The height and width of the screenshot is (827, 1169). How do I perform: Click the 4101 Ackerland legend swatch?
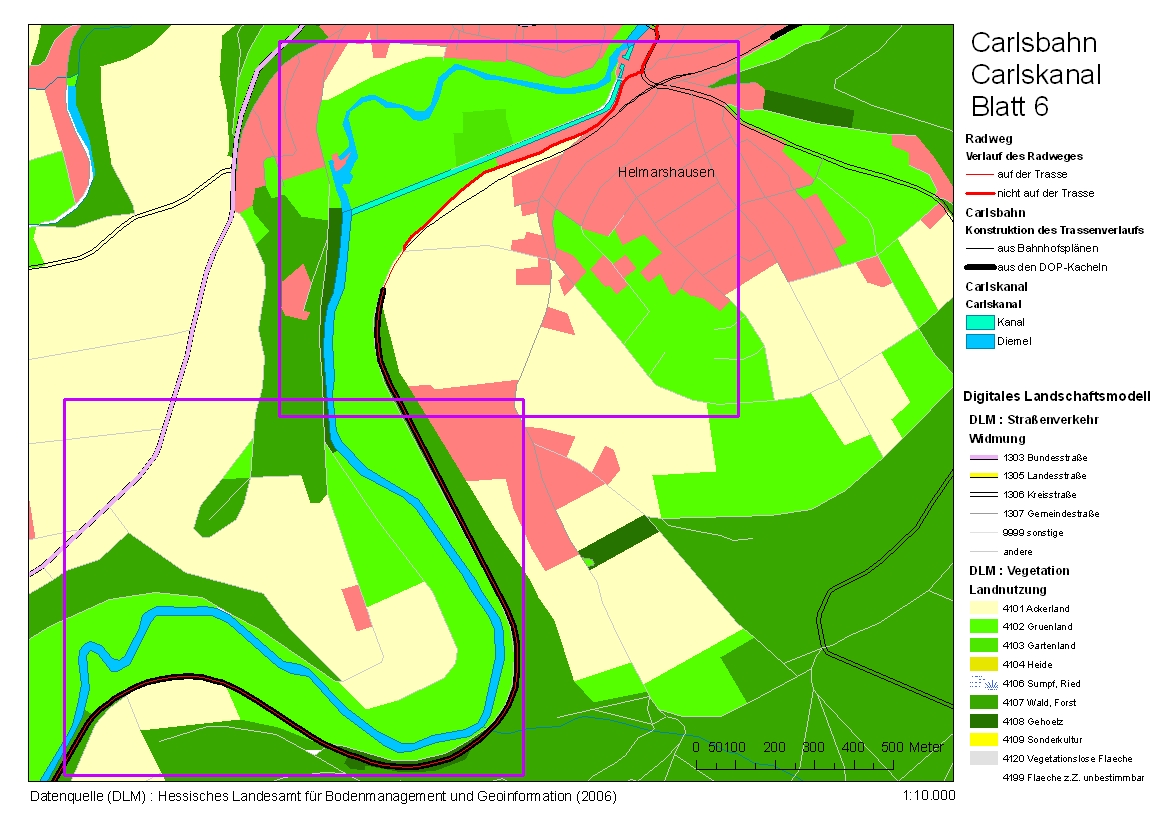point(985,608)
